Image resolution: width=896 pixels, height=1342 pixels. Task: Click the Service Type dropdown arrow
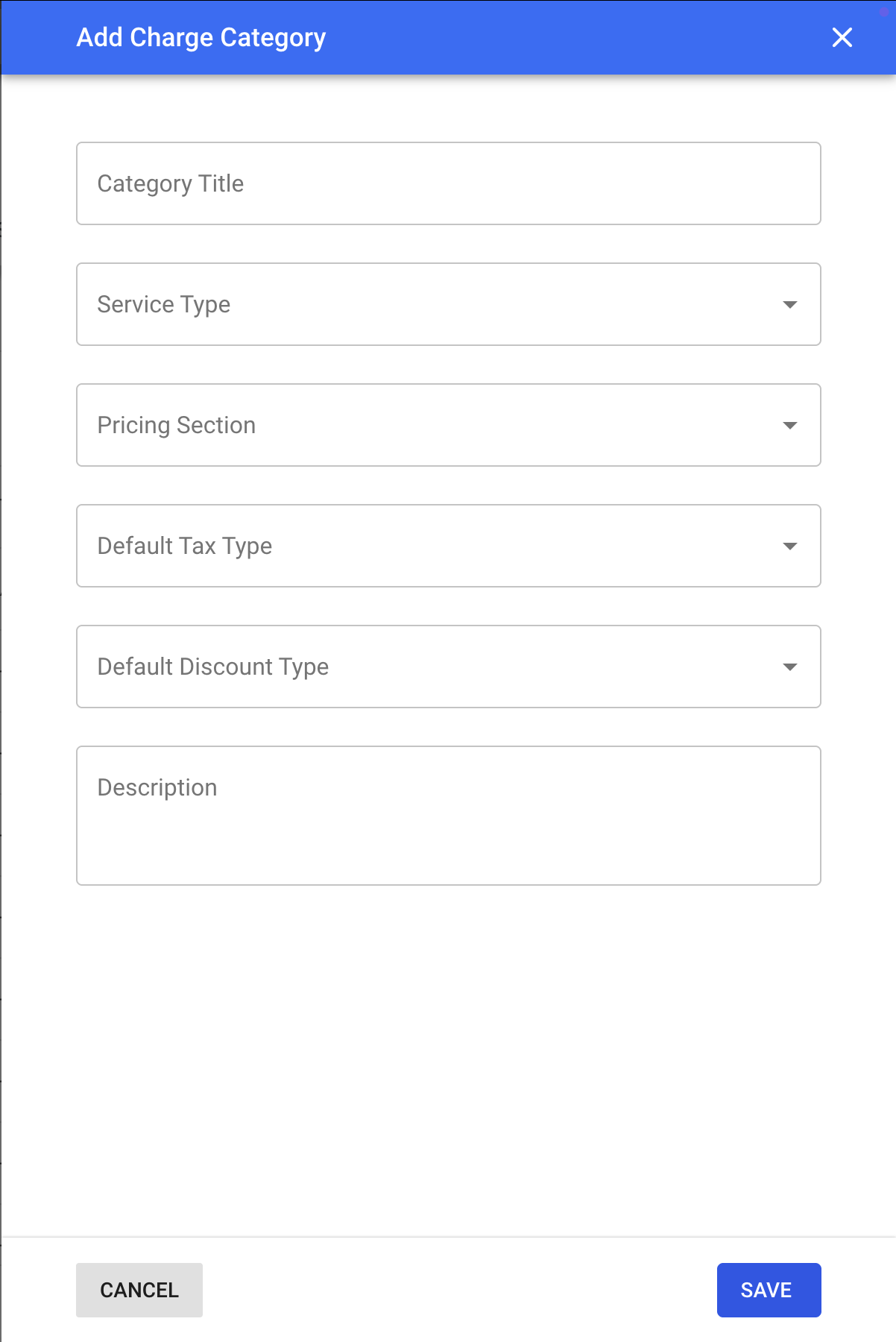790,304
